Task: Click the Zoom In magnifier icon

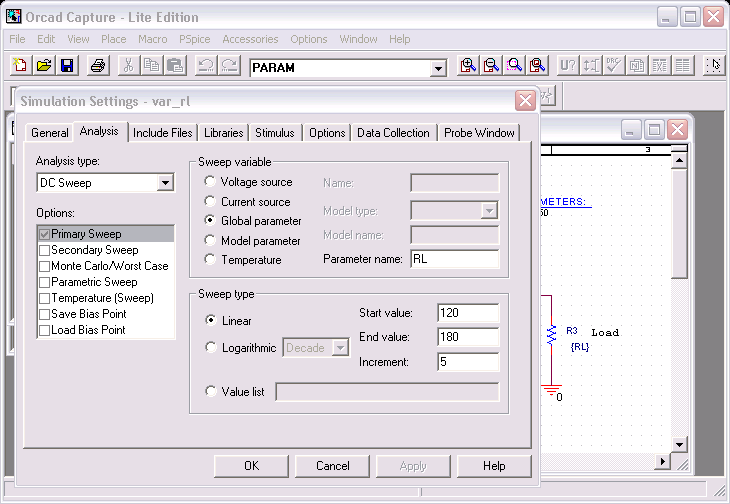Action: point(468,66)
